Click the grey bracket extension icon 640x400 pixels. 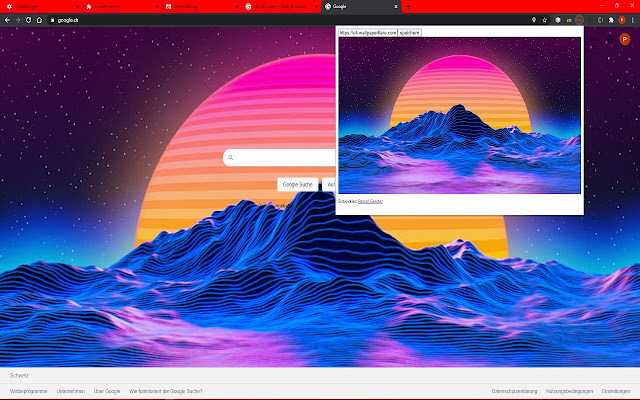click(x=600, y=20)
